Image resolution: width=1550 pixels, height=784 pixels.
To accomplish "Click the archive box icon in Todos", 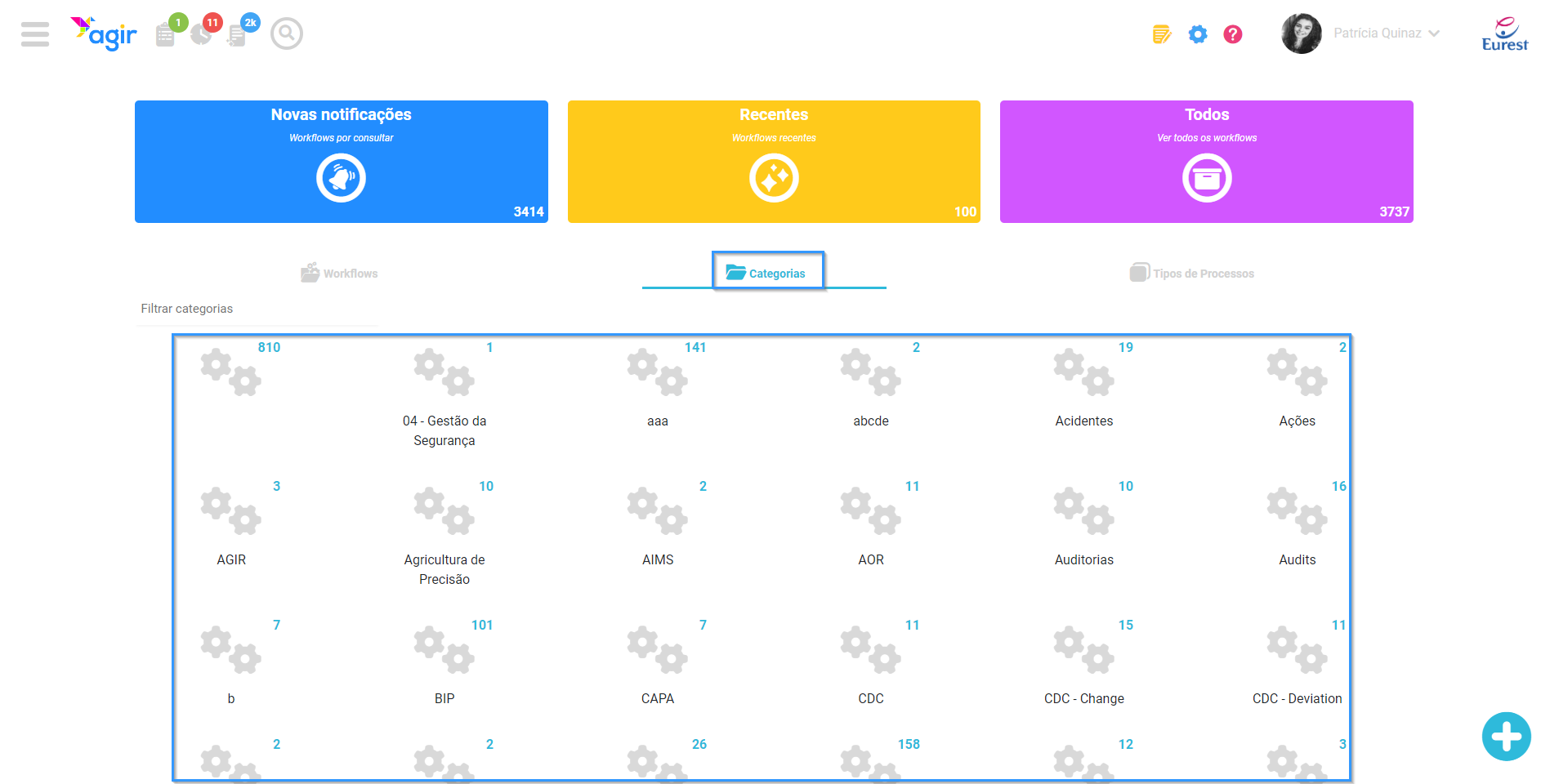I will click(x=1207, y=178).
